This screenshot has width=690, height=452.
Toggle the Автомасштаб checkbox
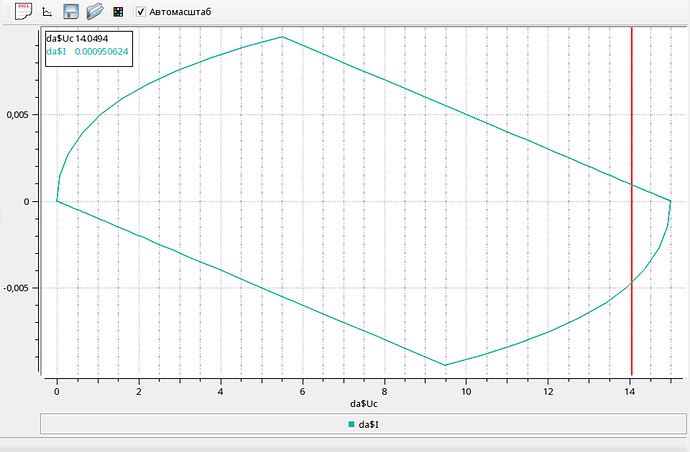coord(140,12)
